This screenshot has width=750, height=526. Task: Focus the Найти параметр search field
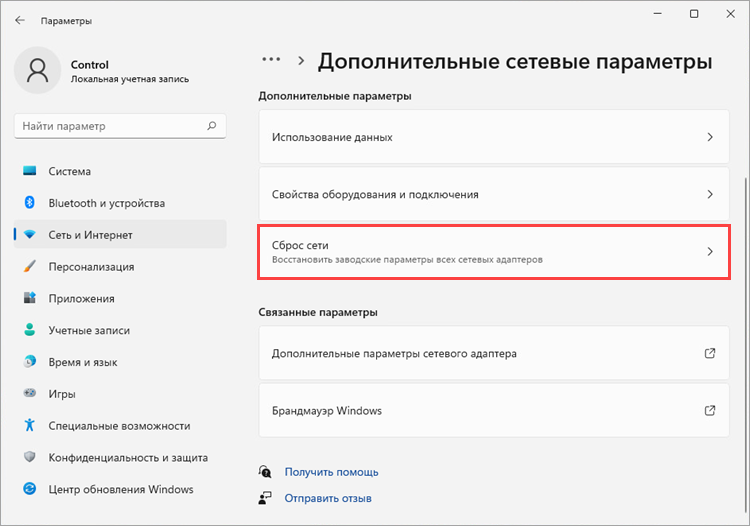[x=120, y=126]
